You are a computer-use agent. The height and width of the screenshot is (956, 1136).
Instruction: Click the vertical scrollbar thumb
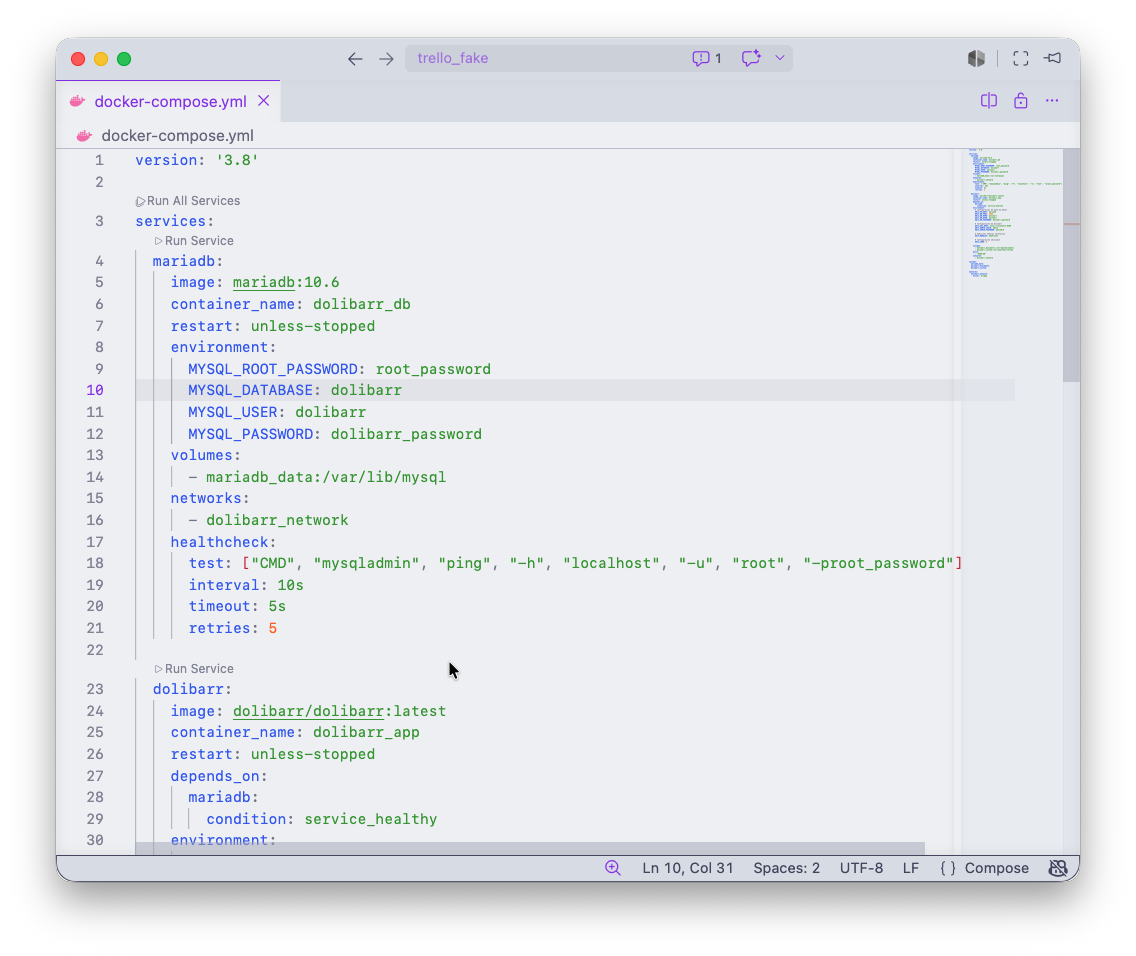pos(1071,265)
